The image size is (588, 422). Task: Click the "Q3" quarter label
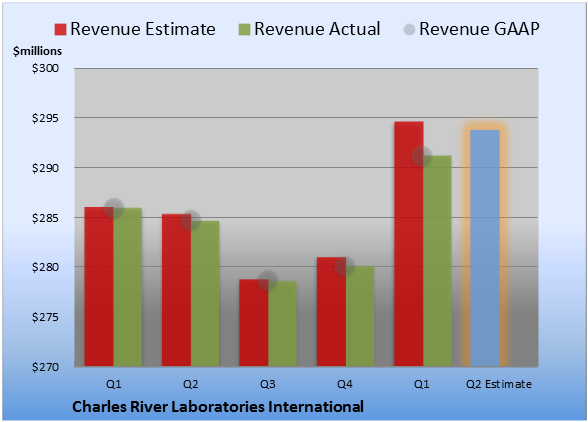pyautogui.click(x=268, y=384)
